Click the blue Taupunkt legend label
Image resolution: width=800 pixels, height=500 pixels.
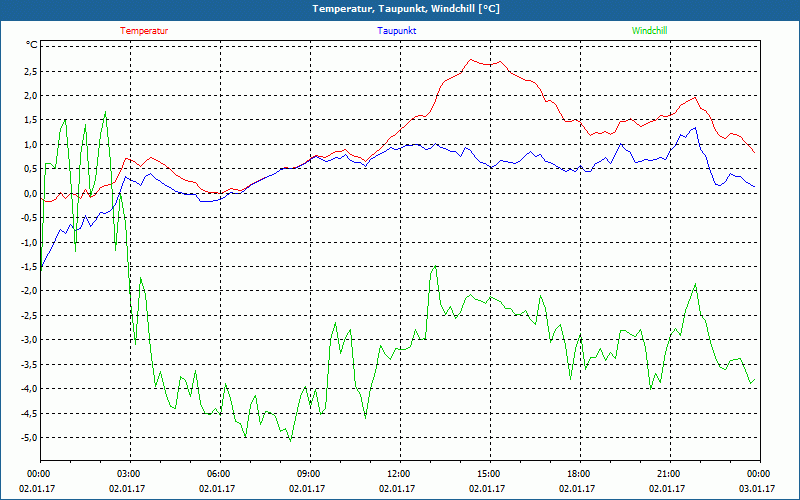coord(396,31)
